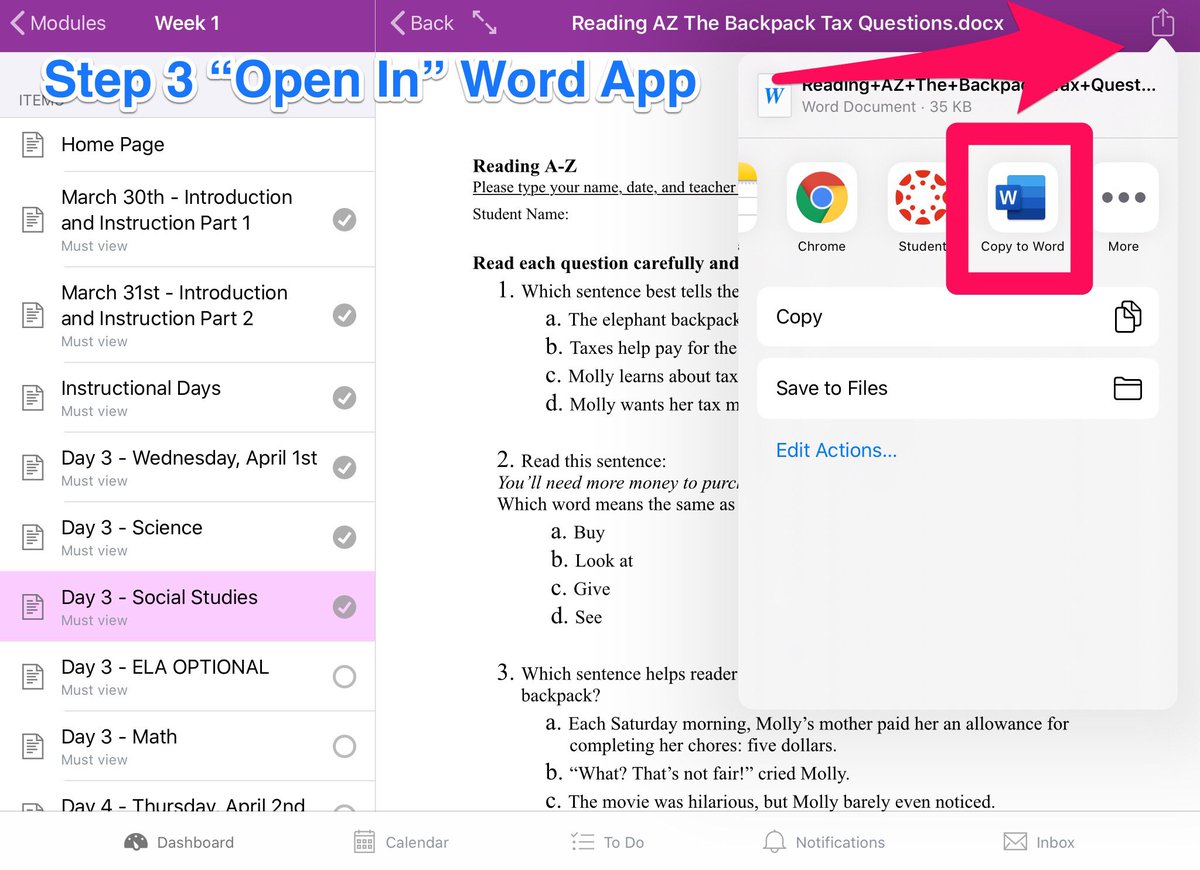The image size is (1200, 870).
Task: Open the Day 3 - Science item
Action: (x=187, y=537)
